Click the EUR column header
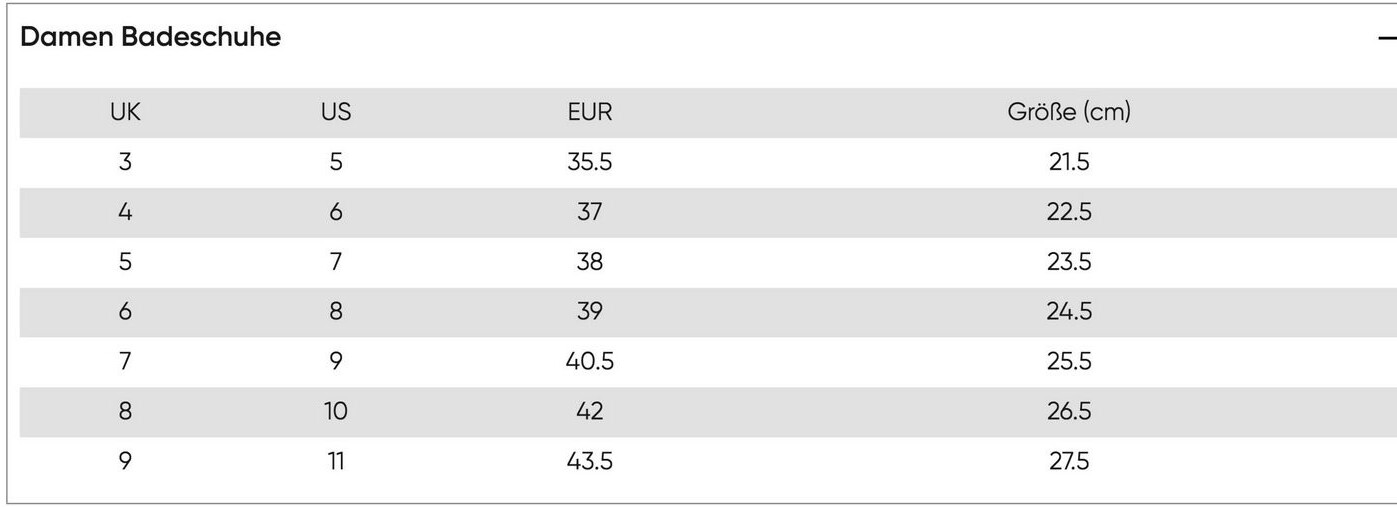The height and width of the screenshot is (507, 1397). coord(589,113)
